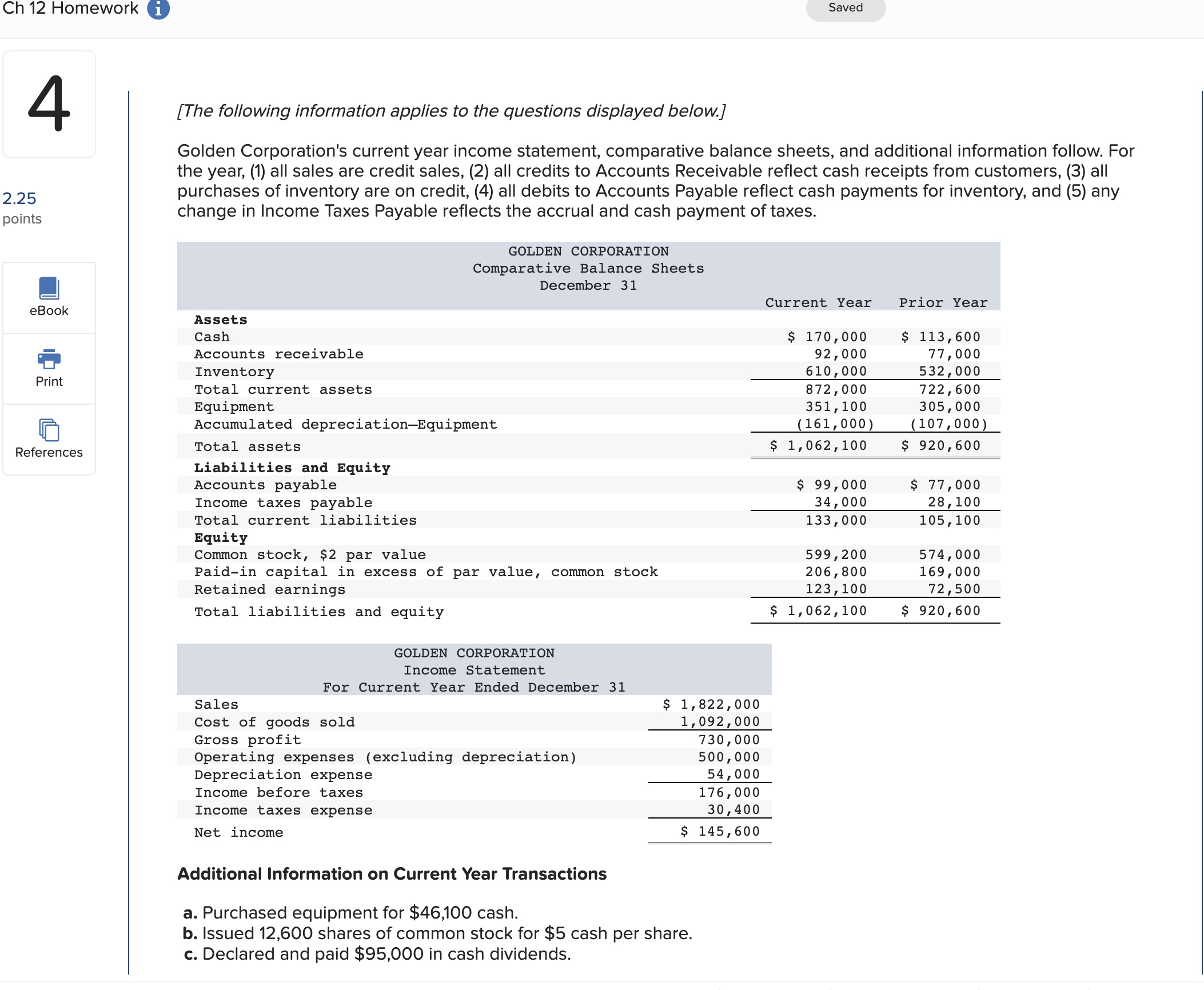This screenshot has height=990, width=1204.
Task: Click the Print printer icon
Action: click(49, 359)
